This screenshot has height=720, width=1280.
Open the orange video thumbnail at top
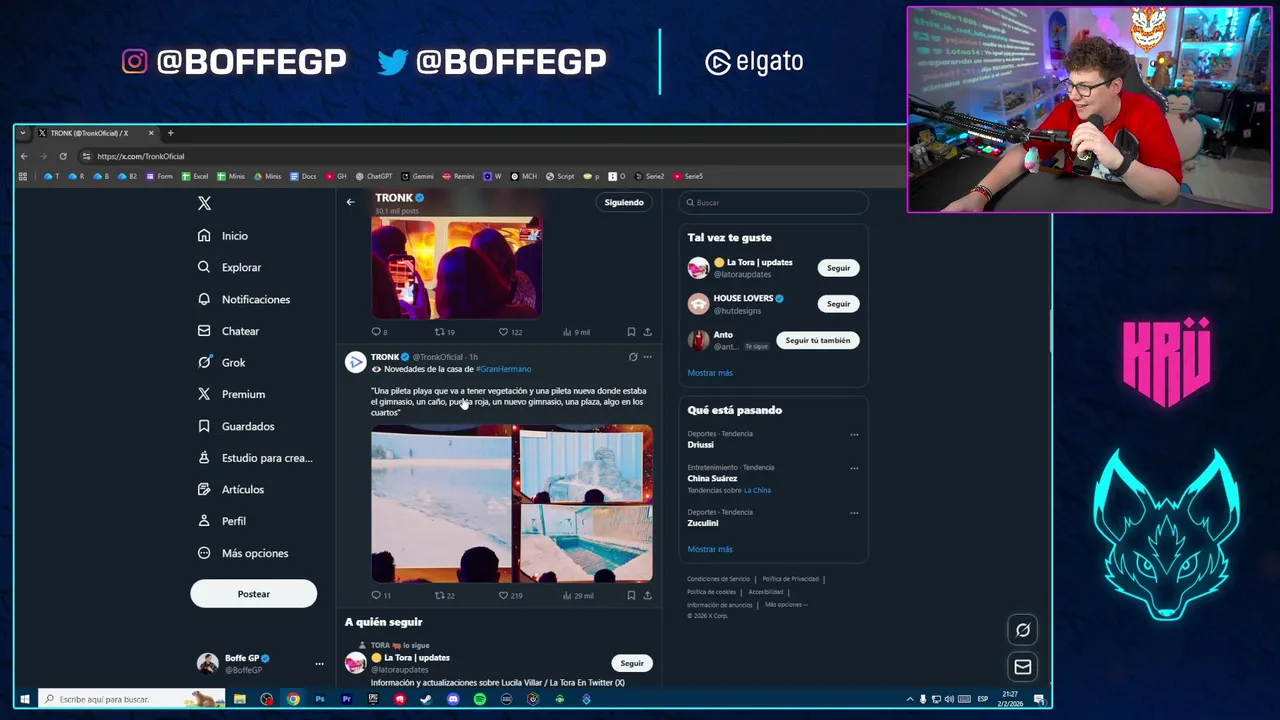coord(456,268)
